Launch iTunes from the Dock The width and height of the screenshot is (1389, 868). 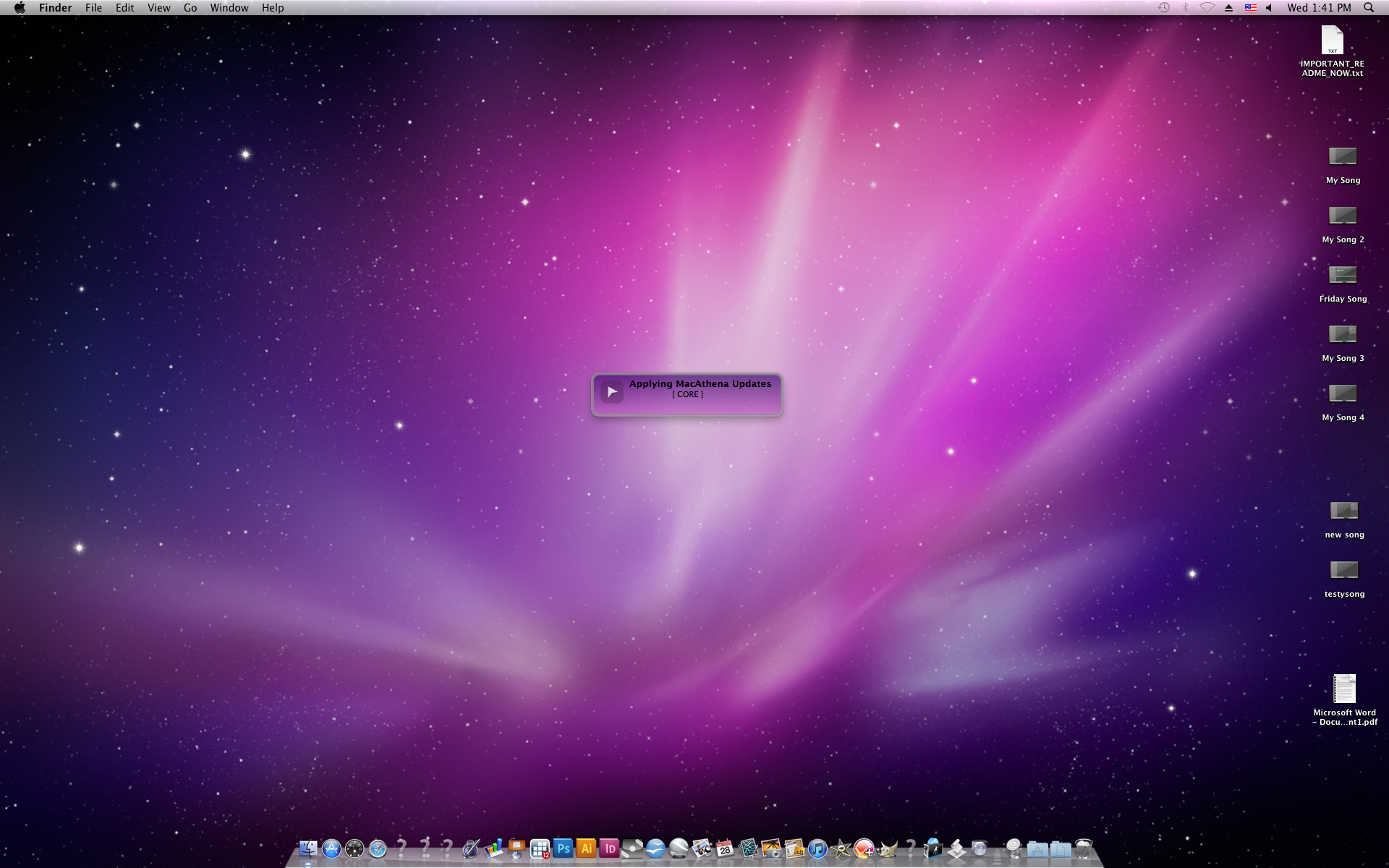point(817,848)
